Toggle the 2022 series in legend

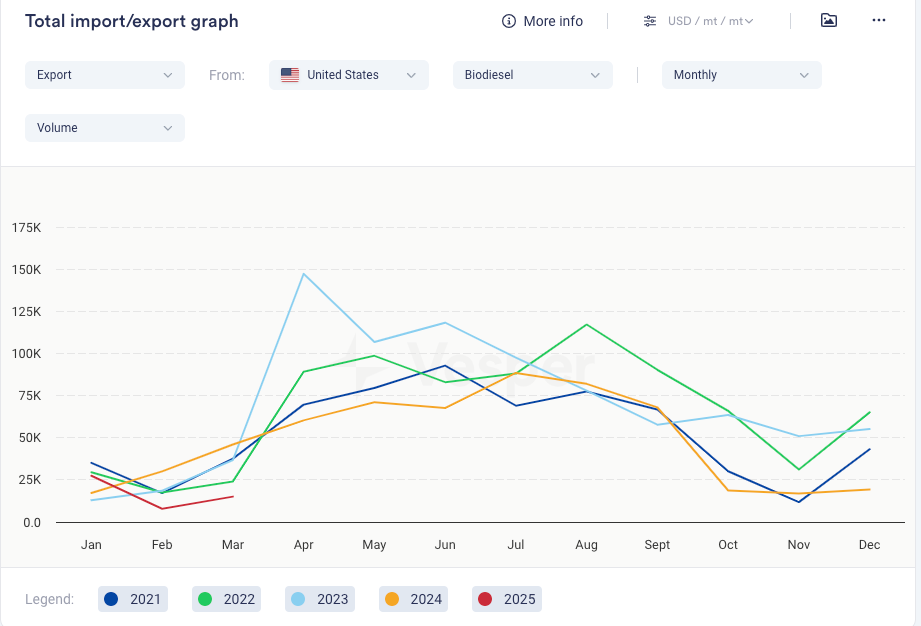[x=227, y=599]
